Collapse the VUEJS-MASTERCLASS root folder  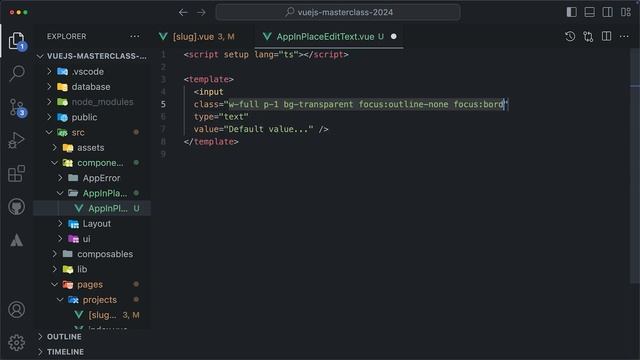coord(93,56)
